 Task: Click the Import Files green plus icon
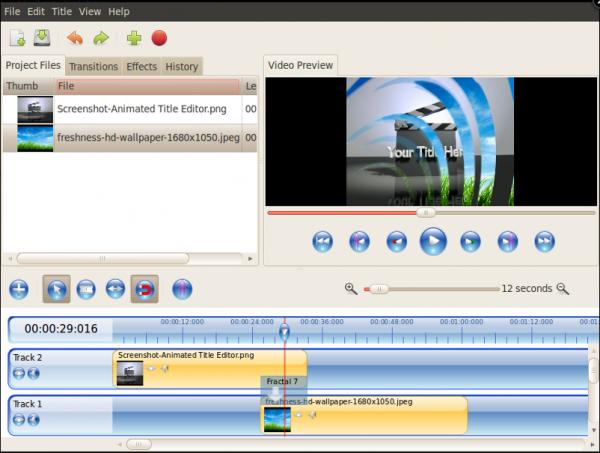(133, 38)
